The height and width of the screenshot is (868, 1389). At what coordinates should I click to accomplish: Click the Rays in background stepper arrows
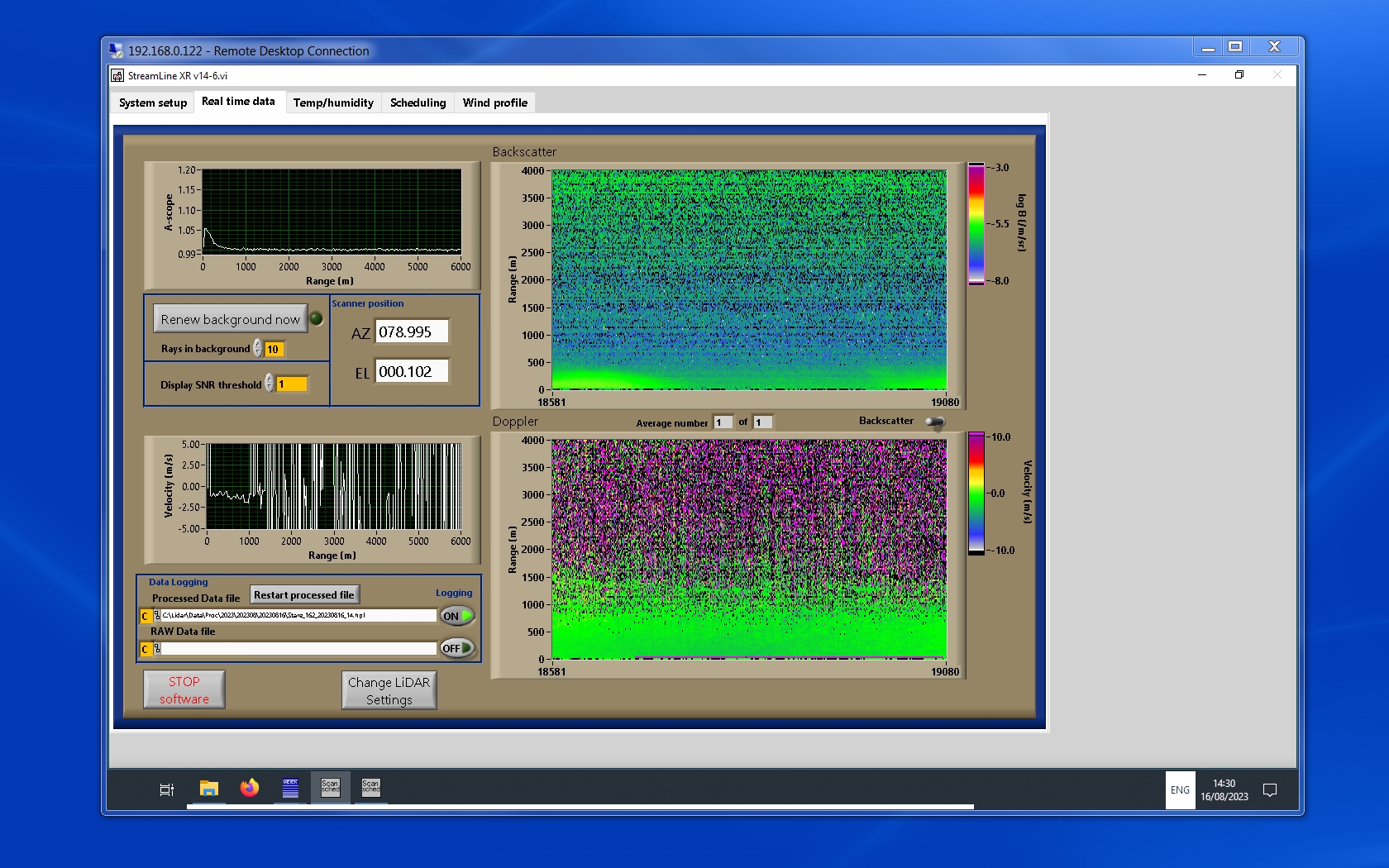pos(258,349)
